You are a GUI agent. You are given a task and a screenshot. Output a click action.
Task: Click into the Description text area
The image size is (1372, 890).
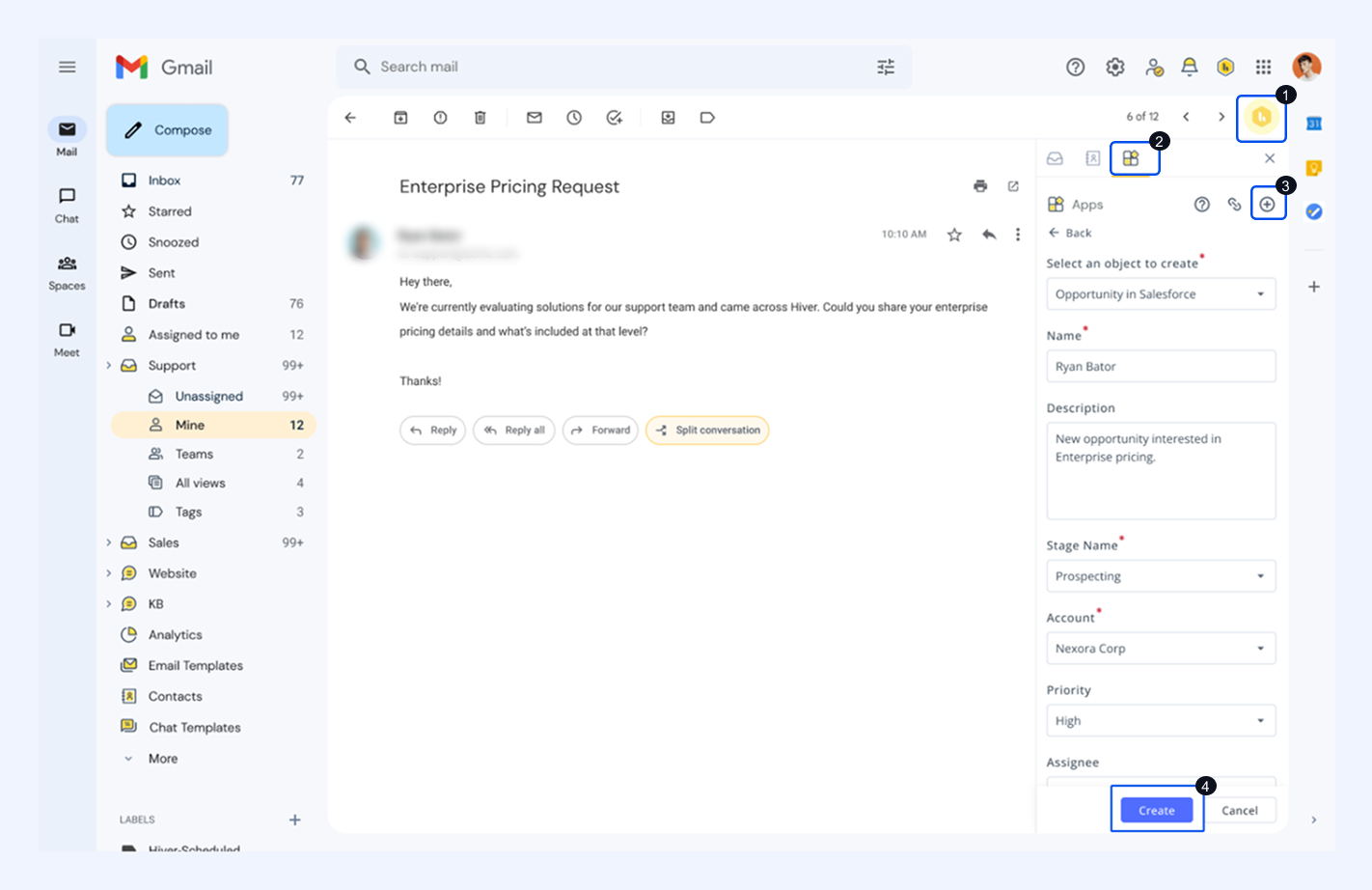1161,471
